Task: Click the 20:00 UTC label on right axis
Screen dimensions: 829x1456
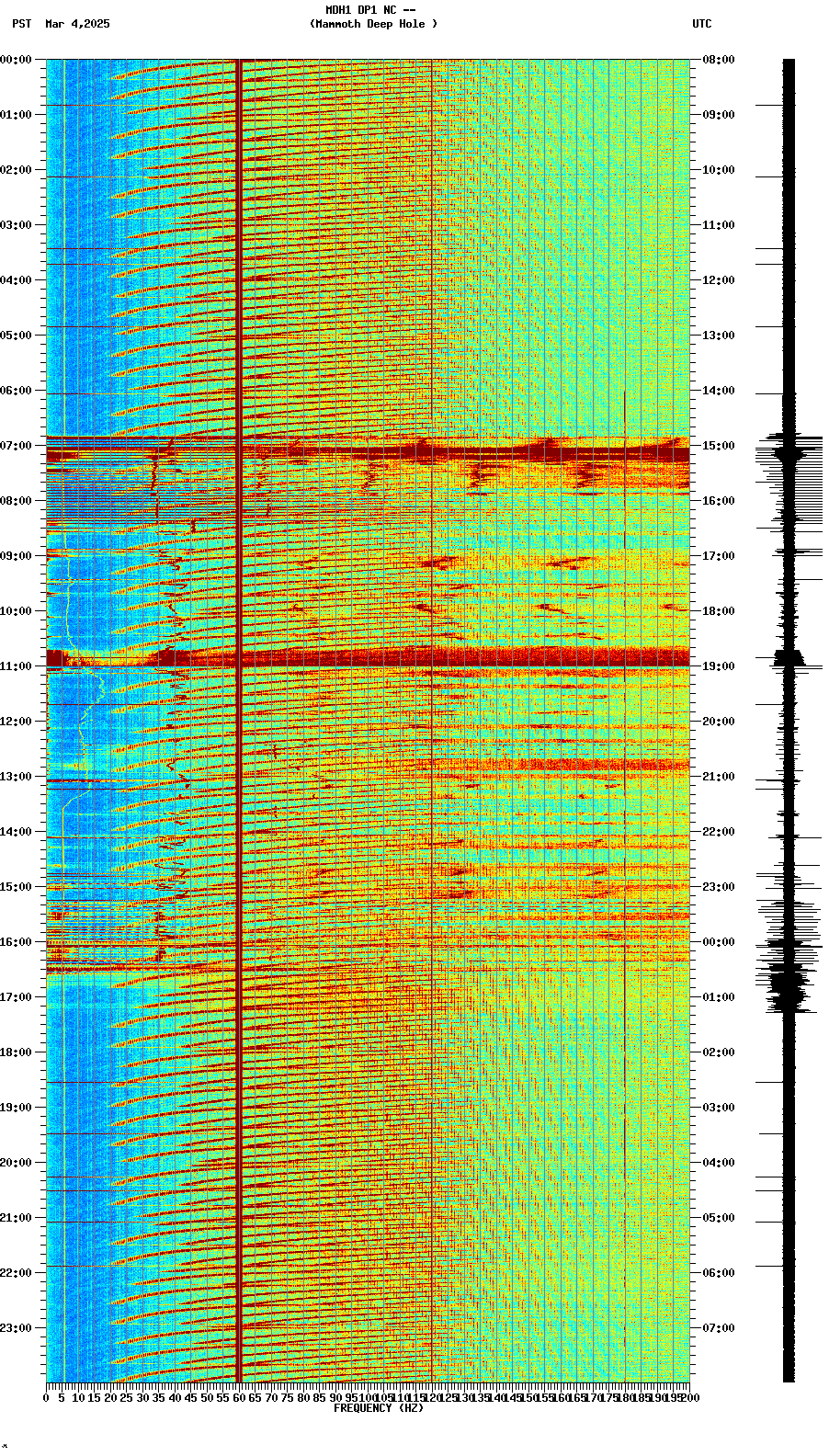Action: (x=719, y=722)
